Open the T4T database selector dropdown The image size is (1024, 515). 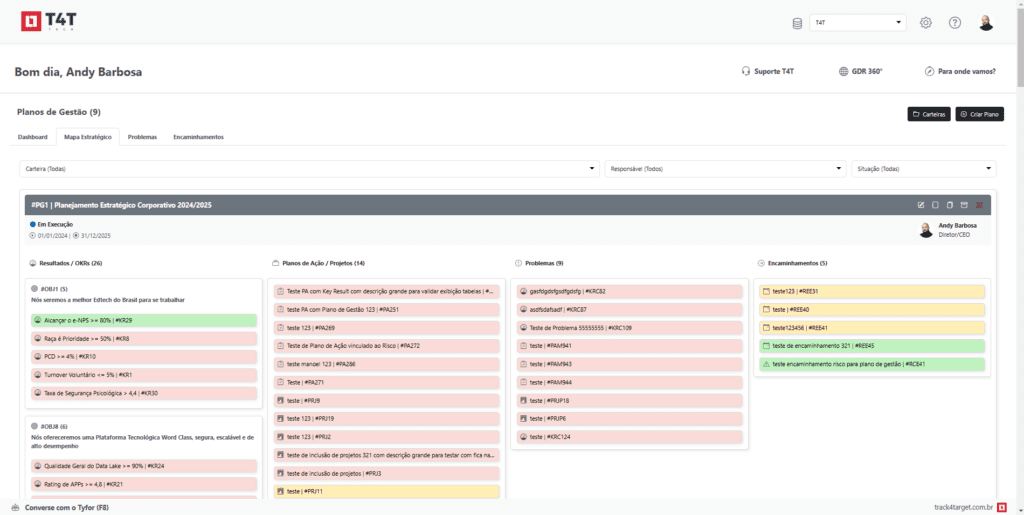858,23
